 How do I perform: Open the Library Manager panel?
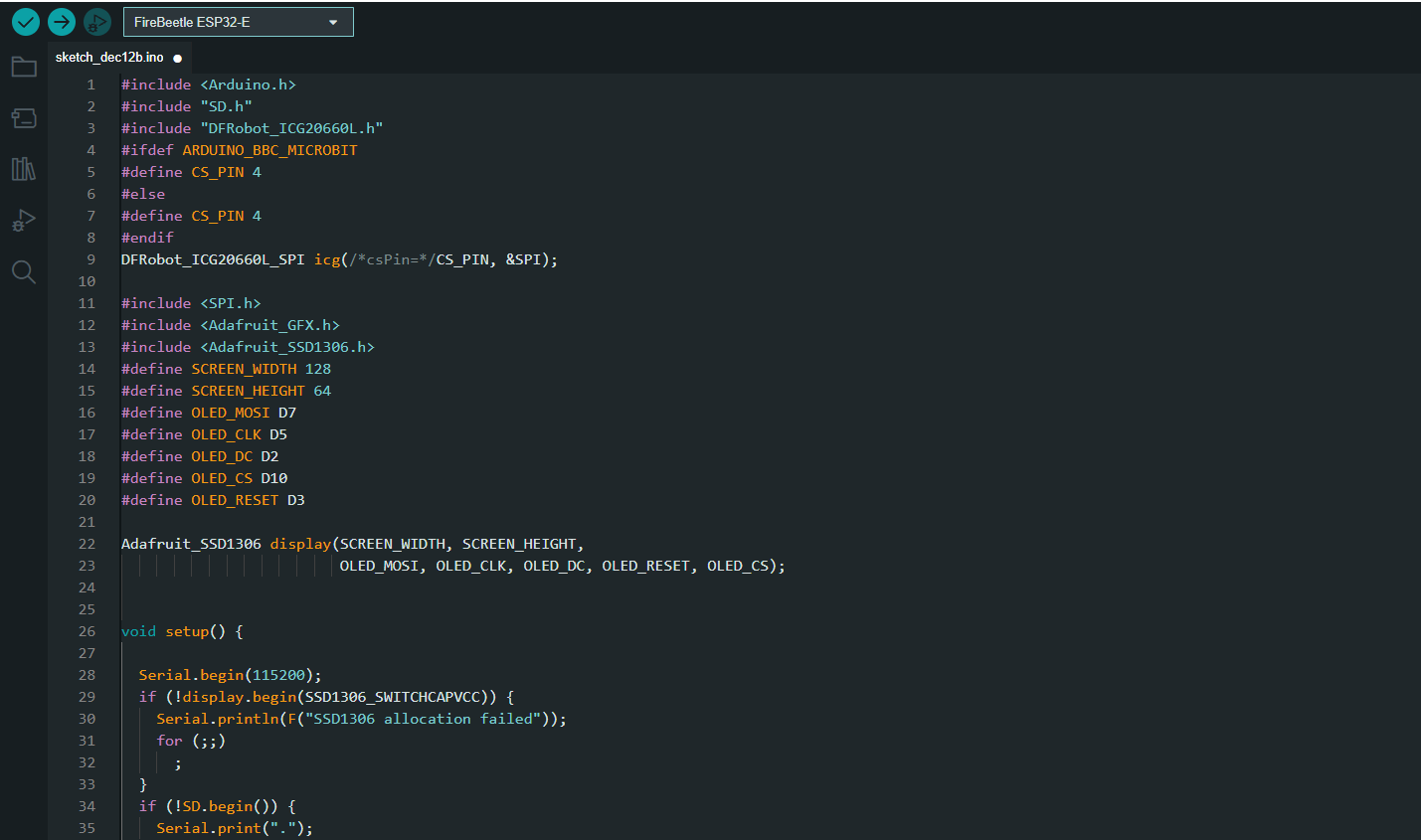23,169
